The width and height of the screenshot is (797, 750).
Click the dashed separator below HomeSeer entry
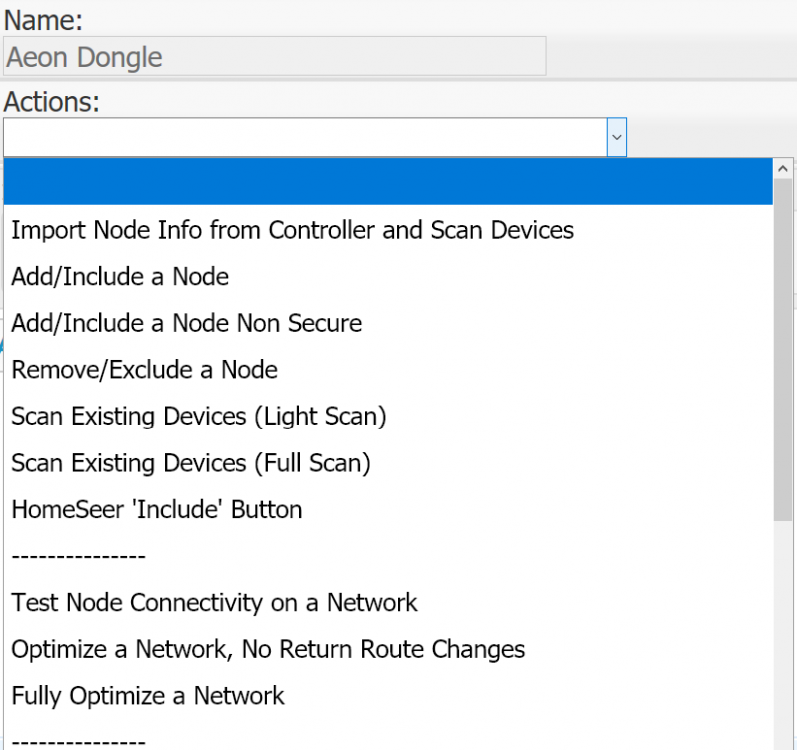pos(78,556)
